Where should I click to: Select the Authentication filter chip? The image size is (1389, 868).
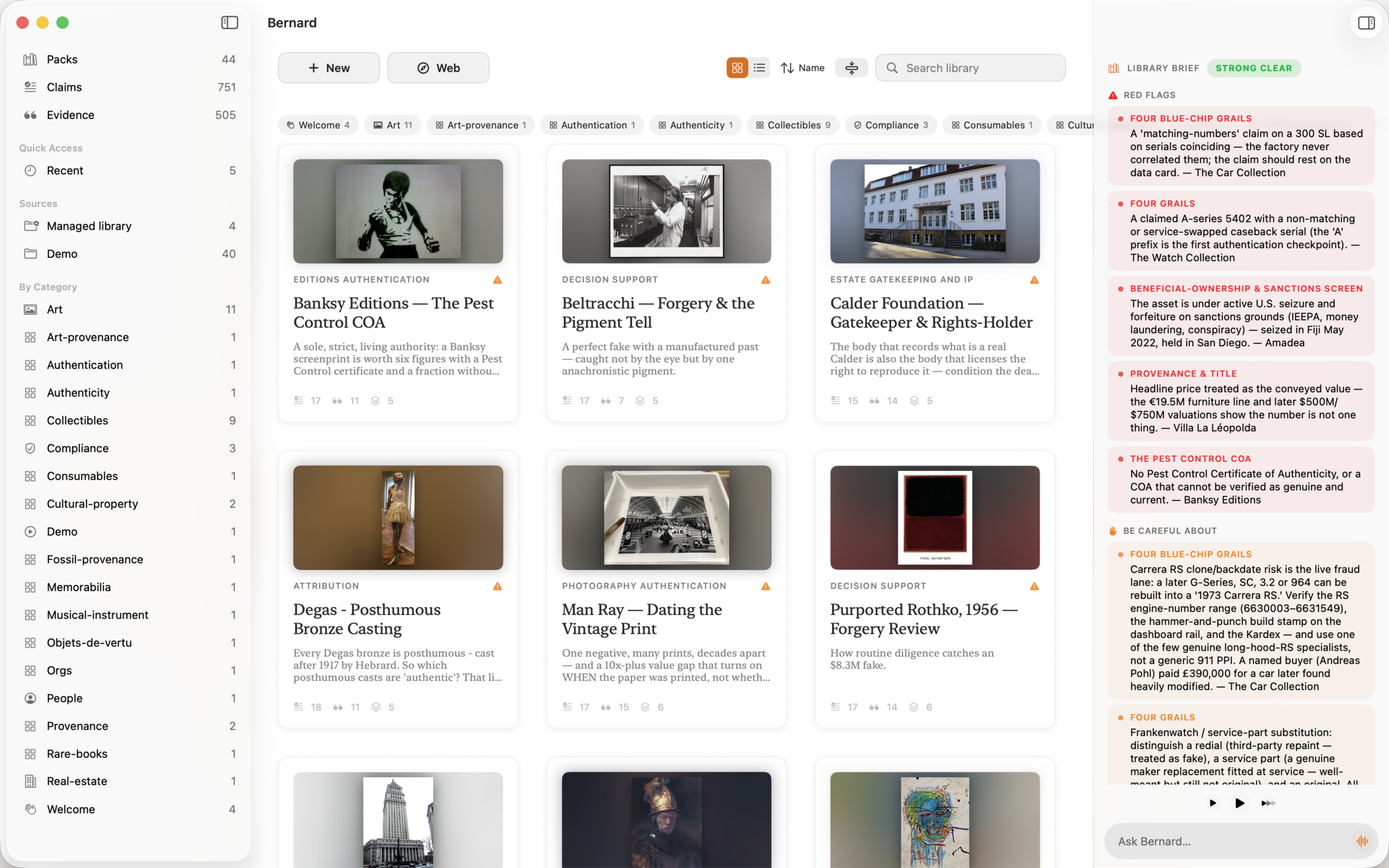pos(592,125)
